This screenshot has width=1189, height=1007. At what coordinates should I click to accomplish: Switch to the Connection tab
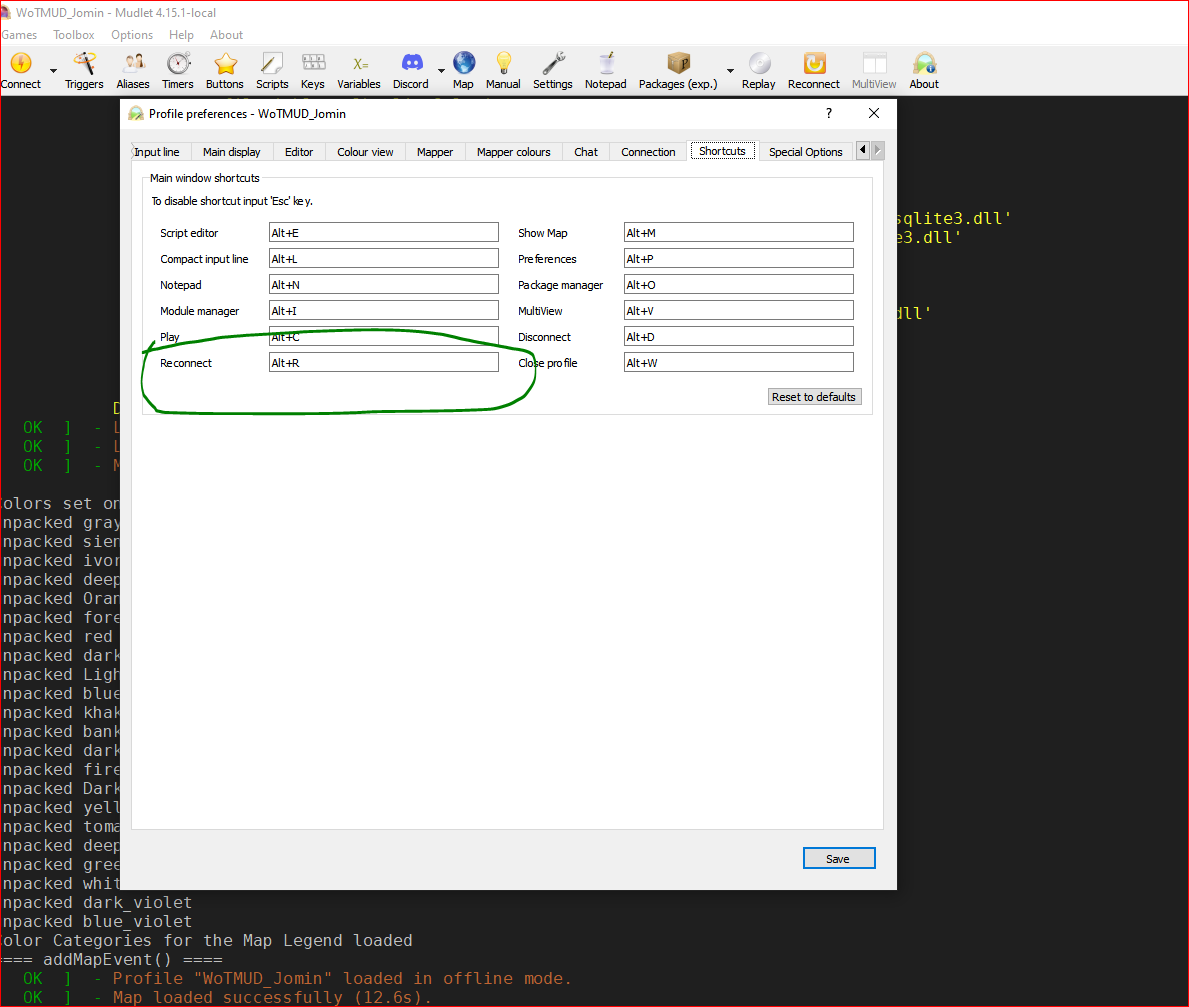coord(648,152)
